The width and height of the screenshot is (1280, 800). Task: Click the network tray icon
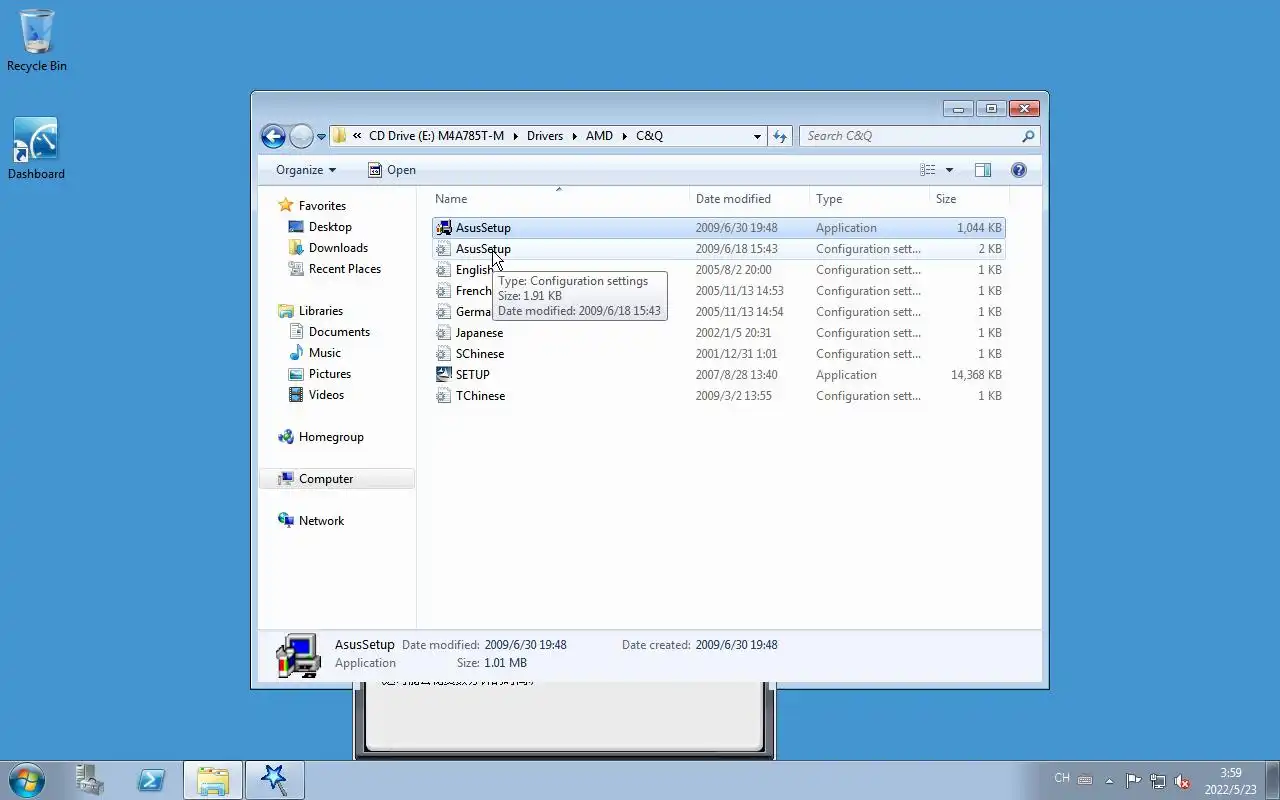coord(1158,781)
